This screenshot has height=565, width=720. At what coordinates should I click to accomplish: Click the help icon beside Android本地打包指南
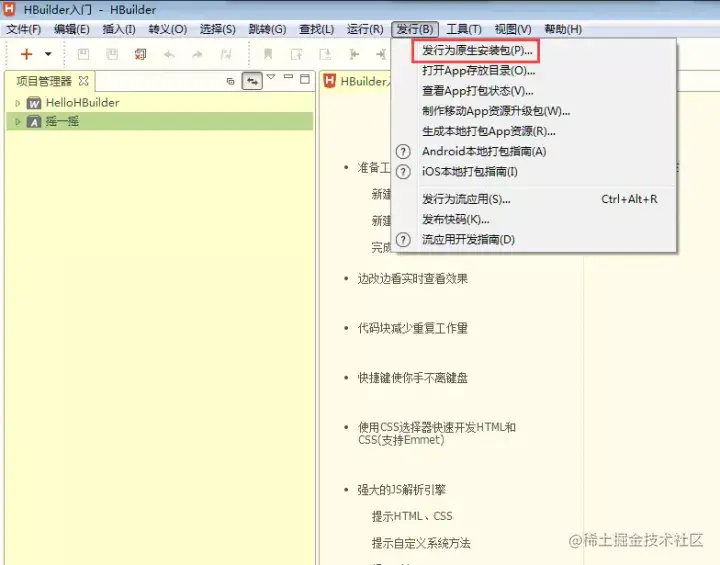click(403, 152)
